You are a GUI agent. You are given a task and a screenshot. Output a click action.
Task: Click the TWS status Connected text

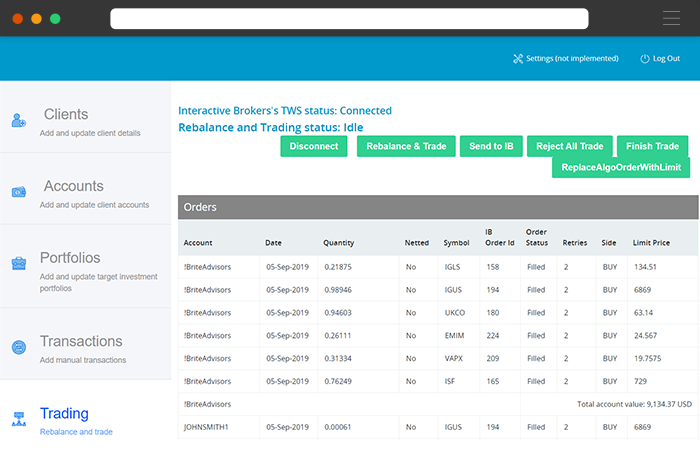[x=285, y=111]
